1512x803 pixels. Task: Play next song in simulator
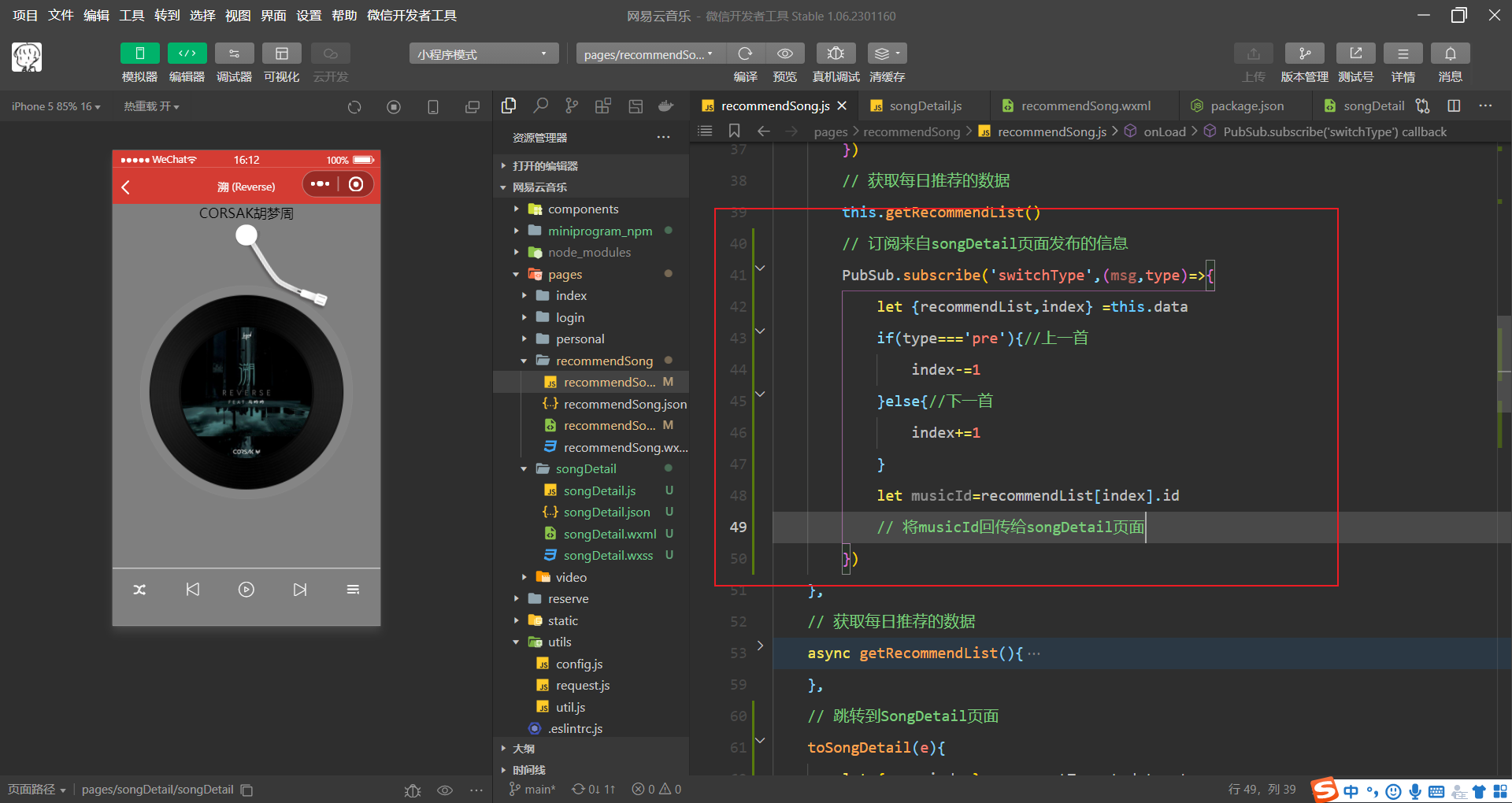(x=300, y=590)
